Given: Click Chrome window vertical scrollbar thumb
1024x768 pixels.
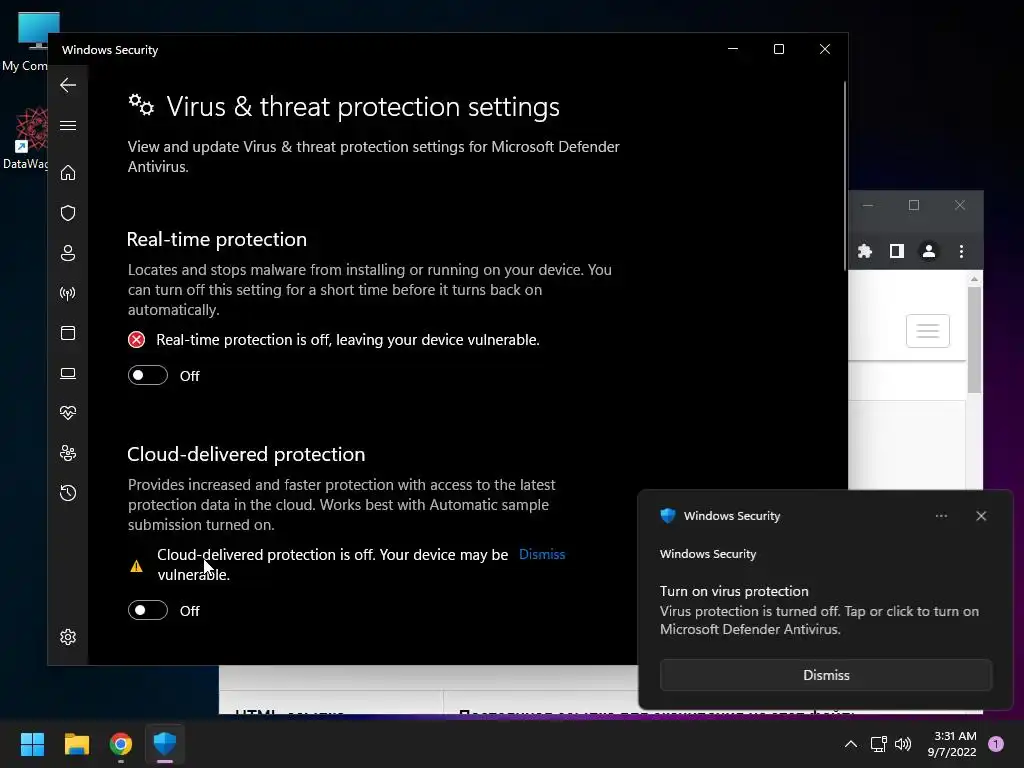Looking at the screenshot, I should (974, 340).
